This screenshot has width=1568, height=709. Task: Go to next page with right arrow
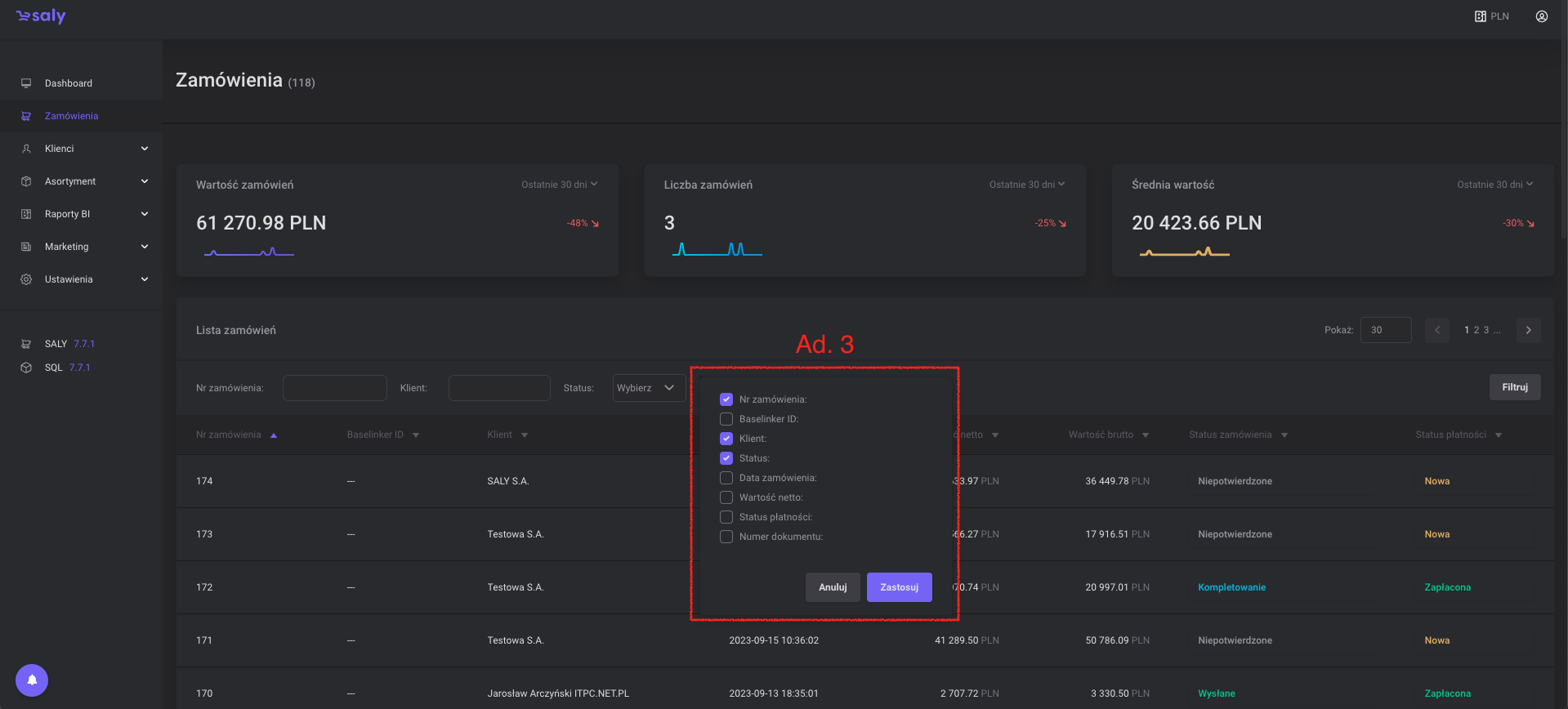(1528, 330)
